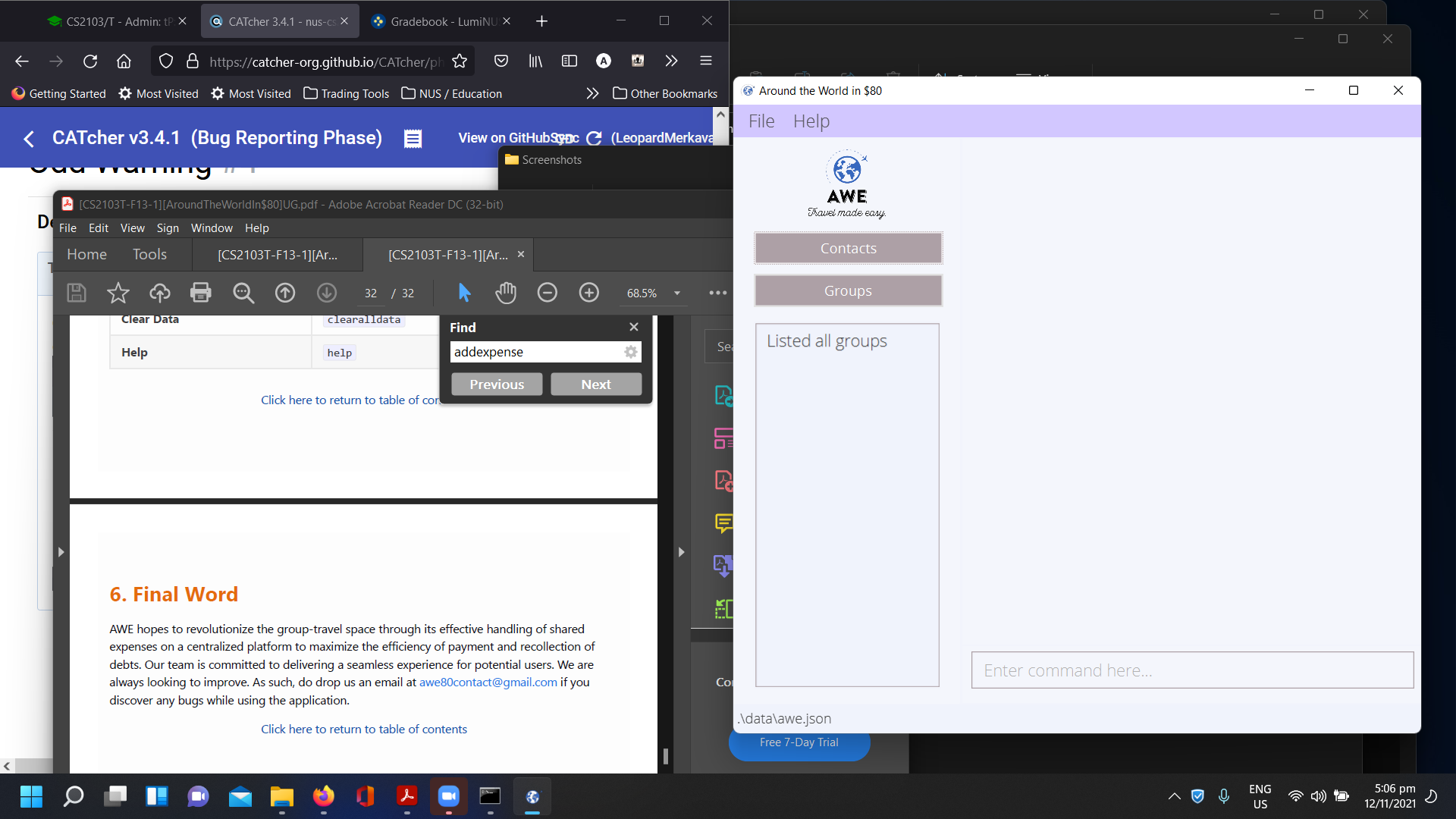Click the Groups button in AWE
Screen dimensions: 1456x819
click(x=848, y=291)
